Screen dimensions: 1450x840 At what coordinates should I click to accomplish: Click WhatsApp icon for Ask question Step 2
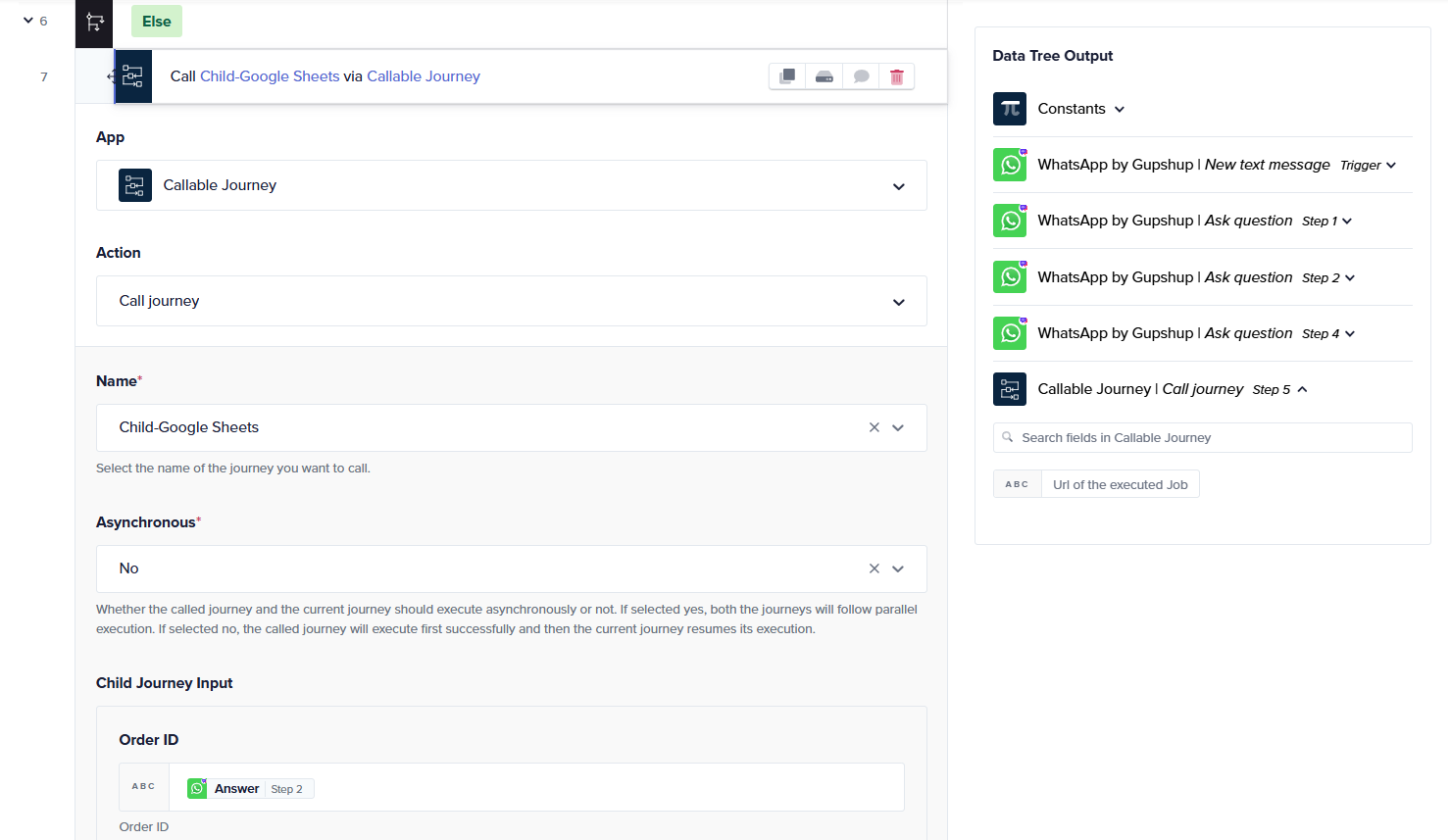point(1010,277)
